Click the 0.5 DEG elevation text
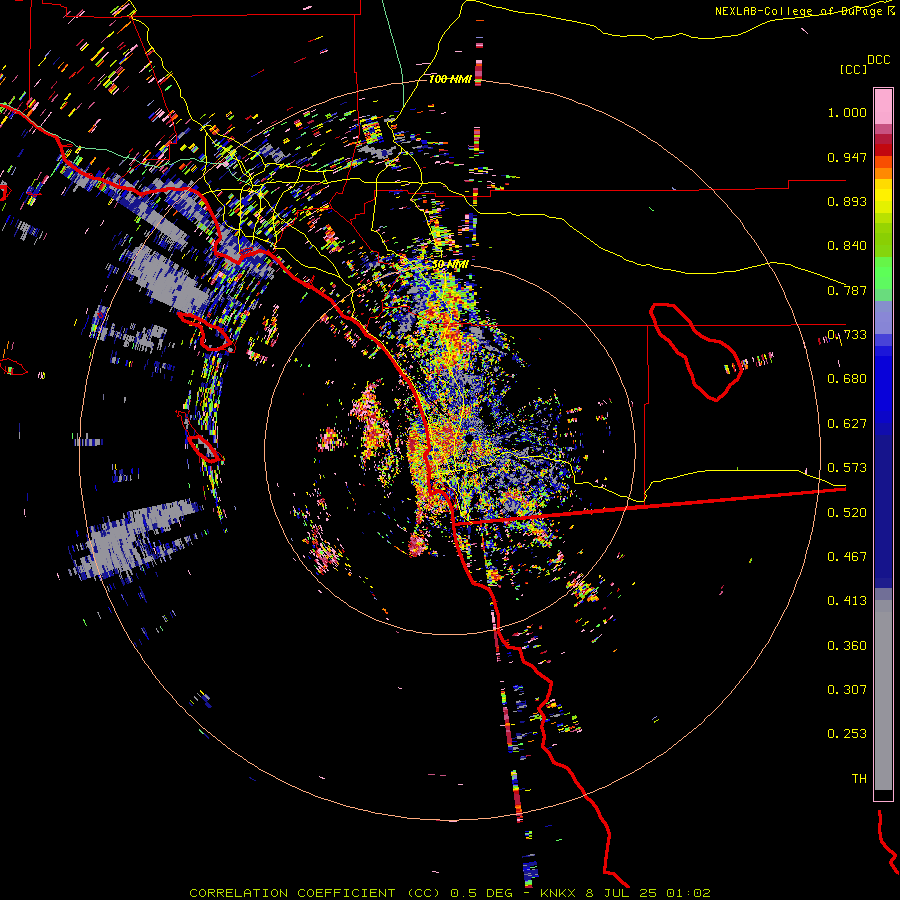 (481, 893)
